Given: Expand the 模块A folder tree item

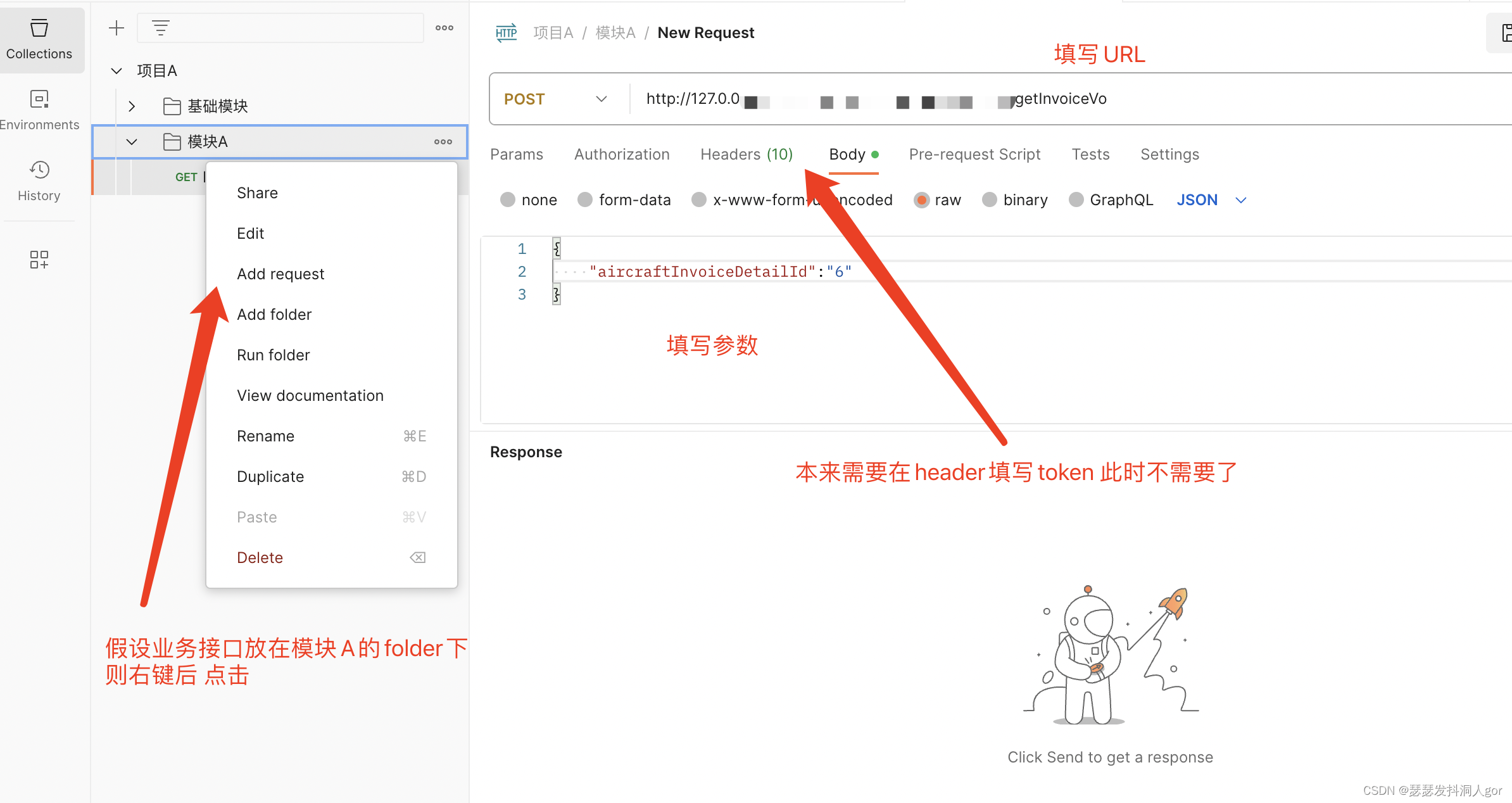Looking at the screenshot, I should (131, 140).
